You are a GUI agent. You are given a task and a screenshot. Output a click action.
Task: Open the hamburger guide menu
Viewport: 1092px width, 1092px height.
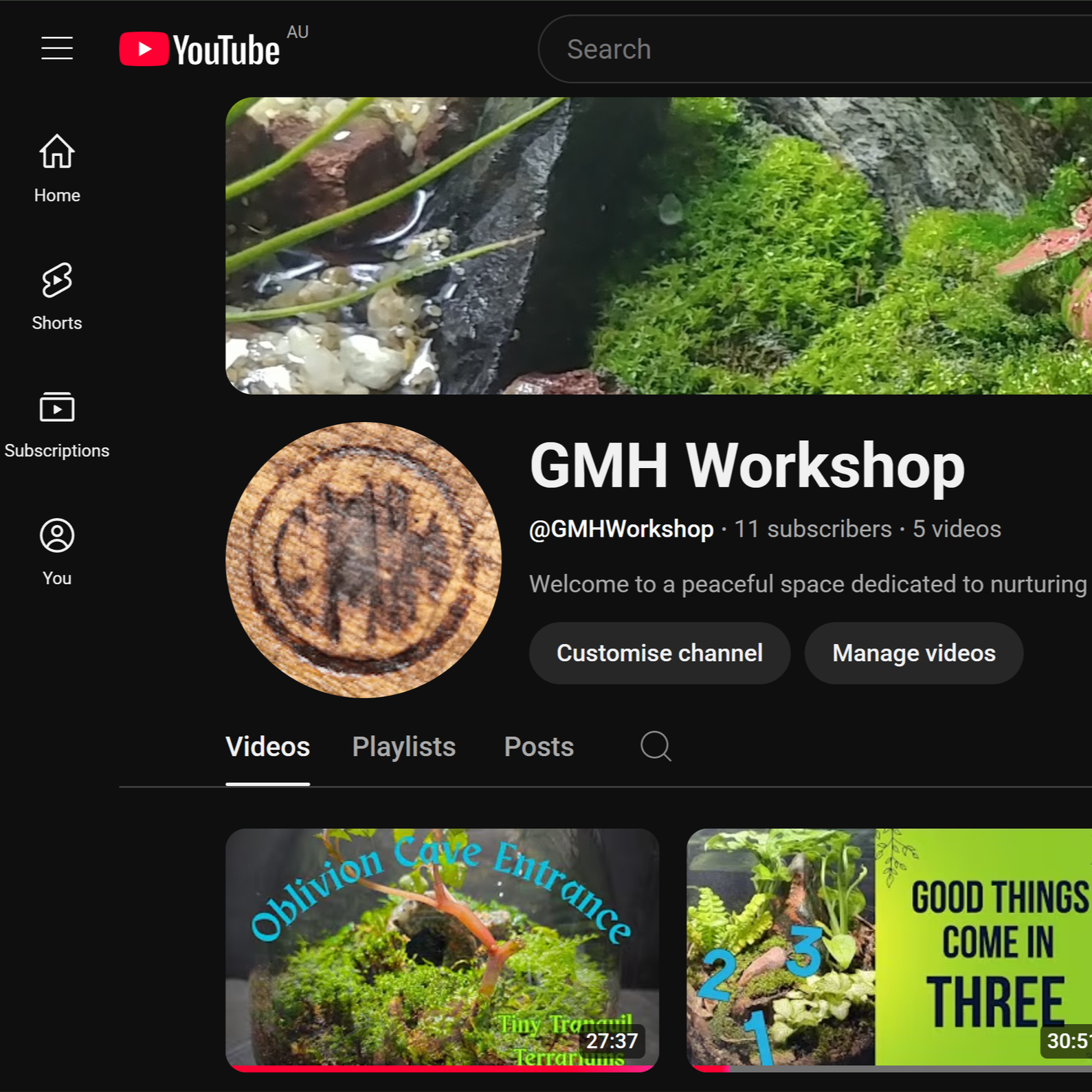pos(57,48)
